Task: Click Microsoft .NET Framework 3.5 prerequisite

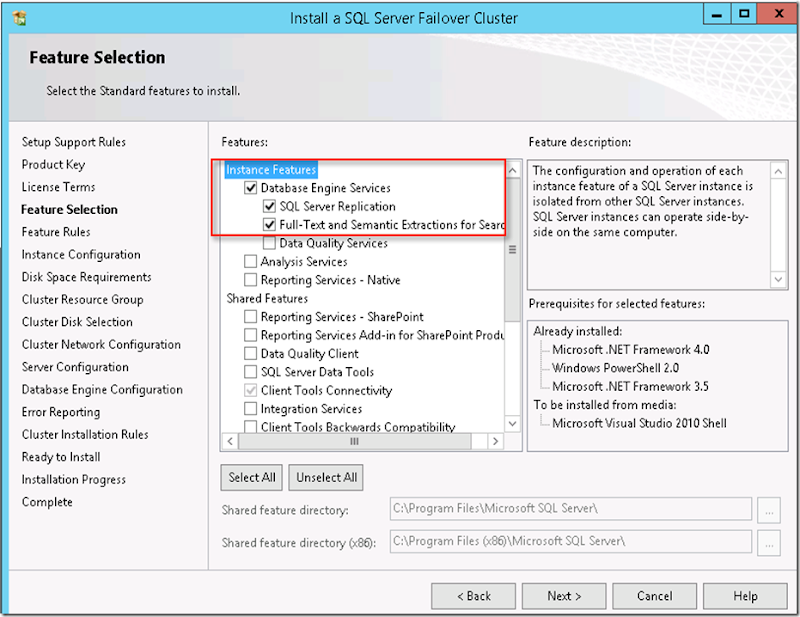Action: coord(630,386)
